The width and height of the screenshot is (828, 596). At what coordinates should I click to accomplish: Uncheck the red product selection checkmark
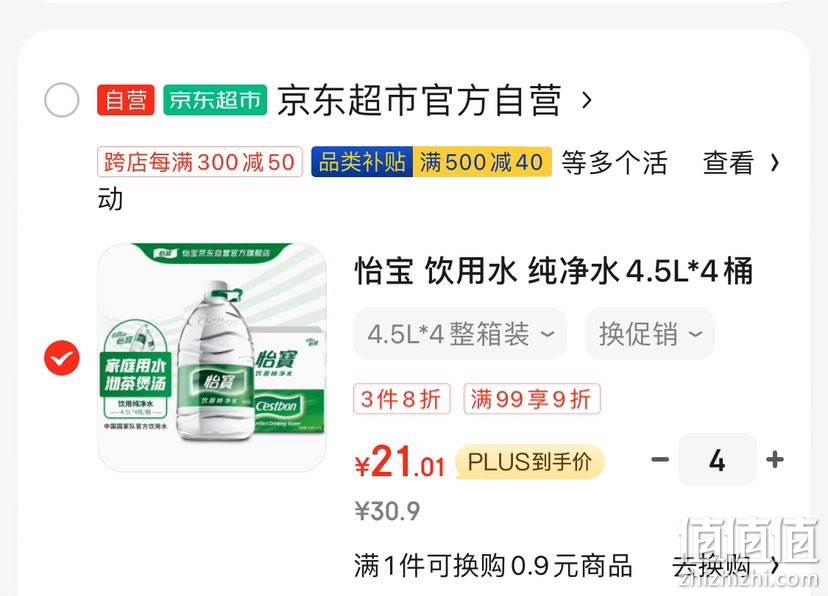tap(62, 358)
